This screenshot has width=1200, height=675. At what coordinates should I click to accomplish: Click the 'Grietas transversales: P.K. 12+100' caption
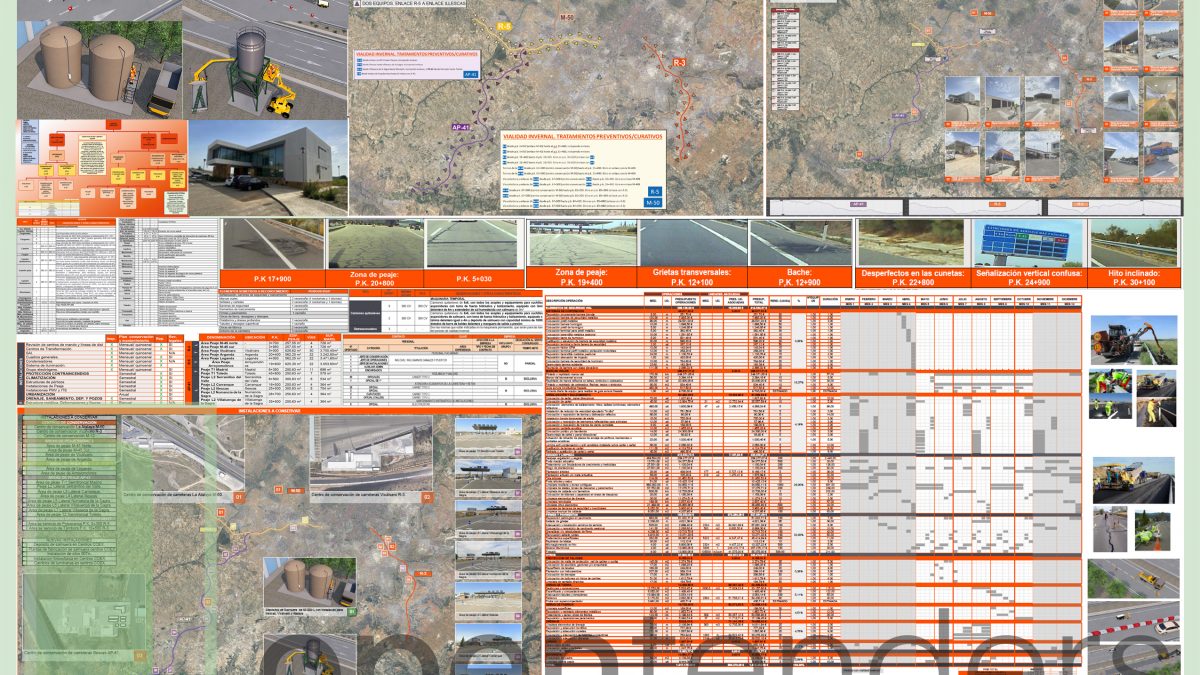tap(693, 277)
